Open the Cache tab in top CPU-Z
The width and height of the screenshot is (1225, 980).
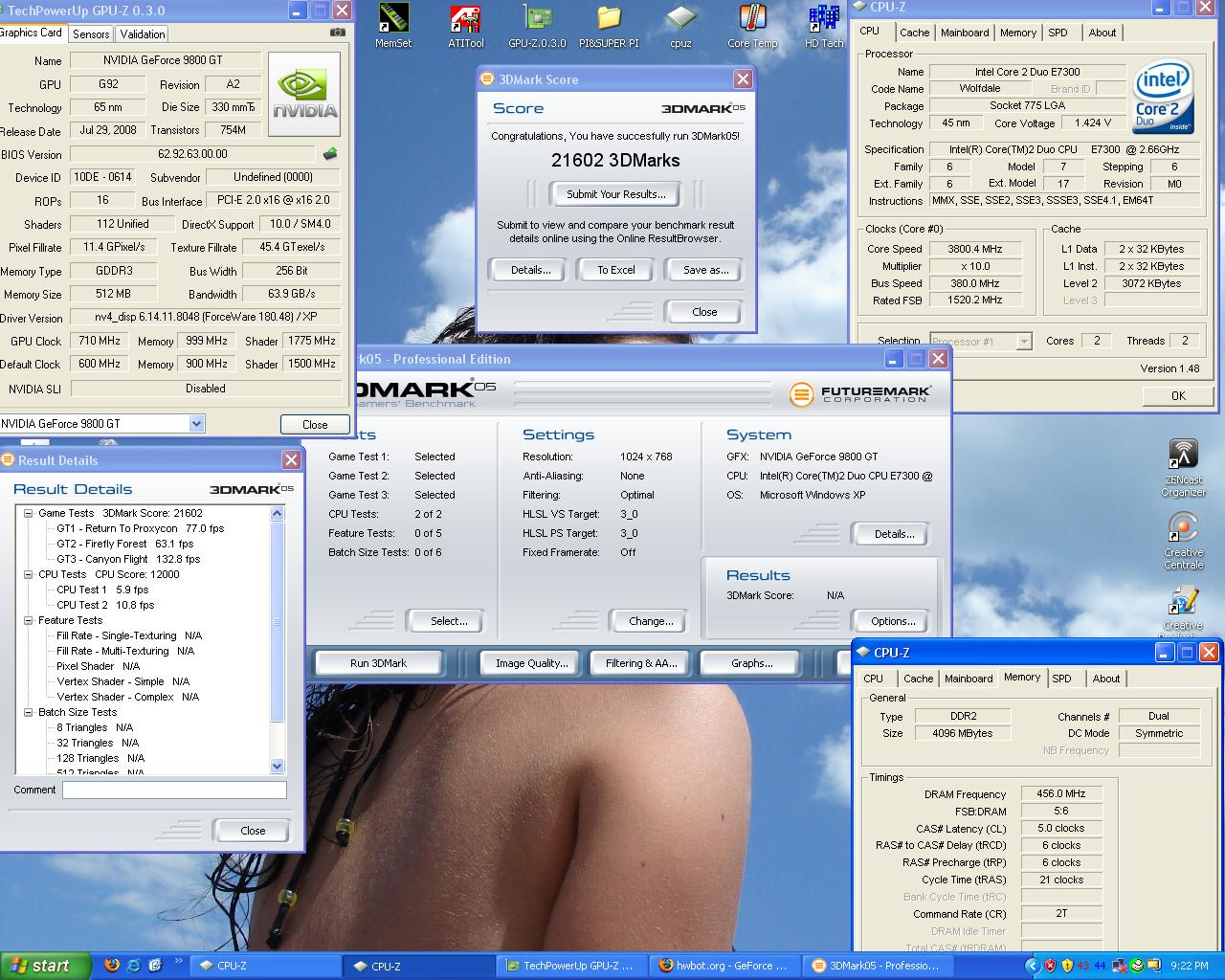pyautogui.click(x=914, y=33)
